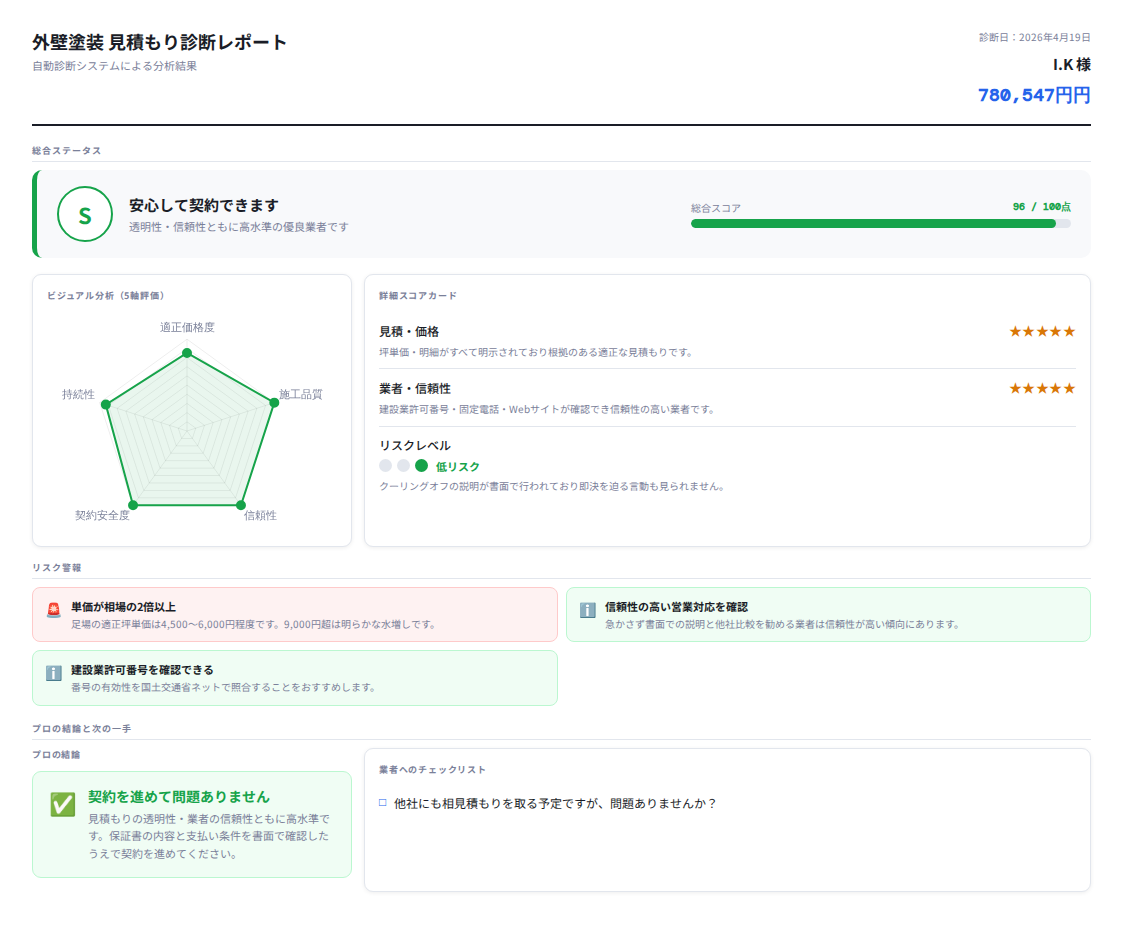Viewport: 1123px width, 938px height.
Task: Click the リスクレベル heading
Action: click(415, 445)
